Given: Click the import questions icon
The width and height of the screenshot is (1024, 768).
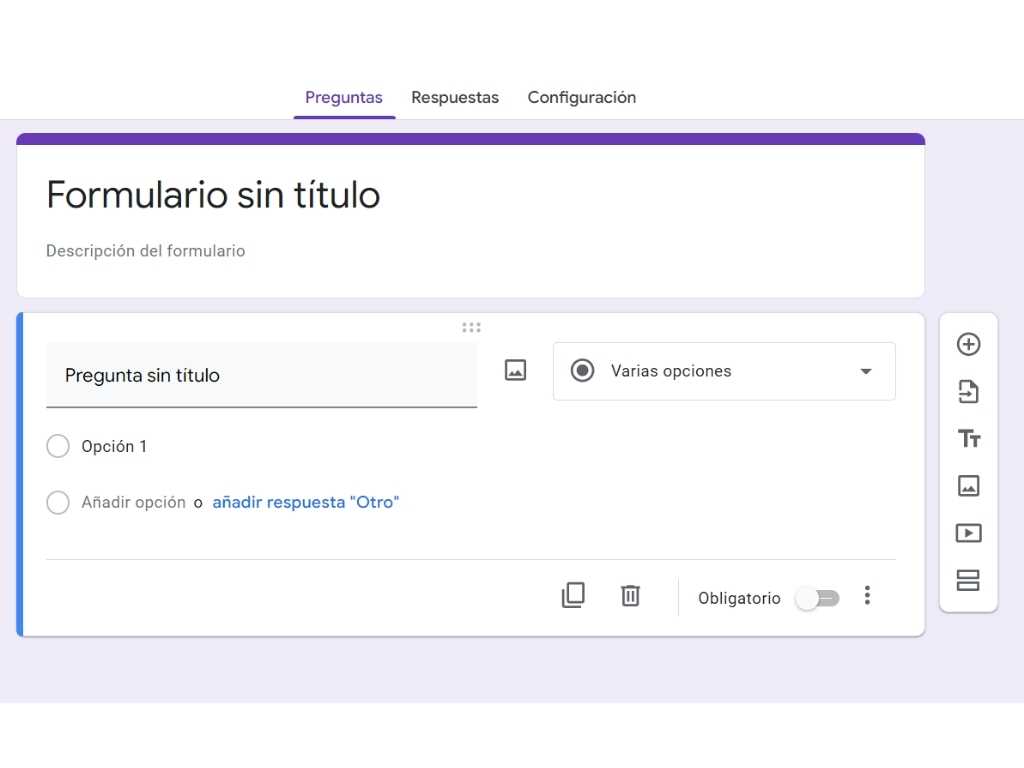Looking at the screenshot, I should click(968, 391).
